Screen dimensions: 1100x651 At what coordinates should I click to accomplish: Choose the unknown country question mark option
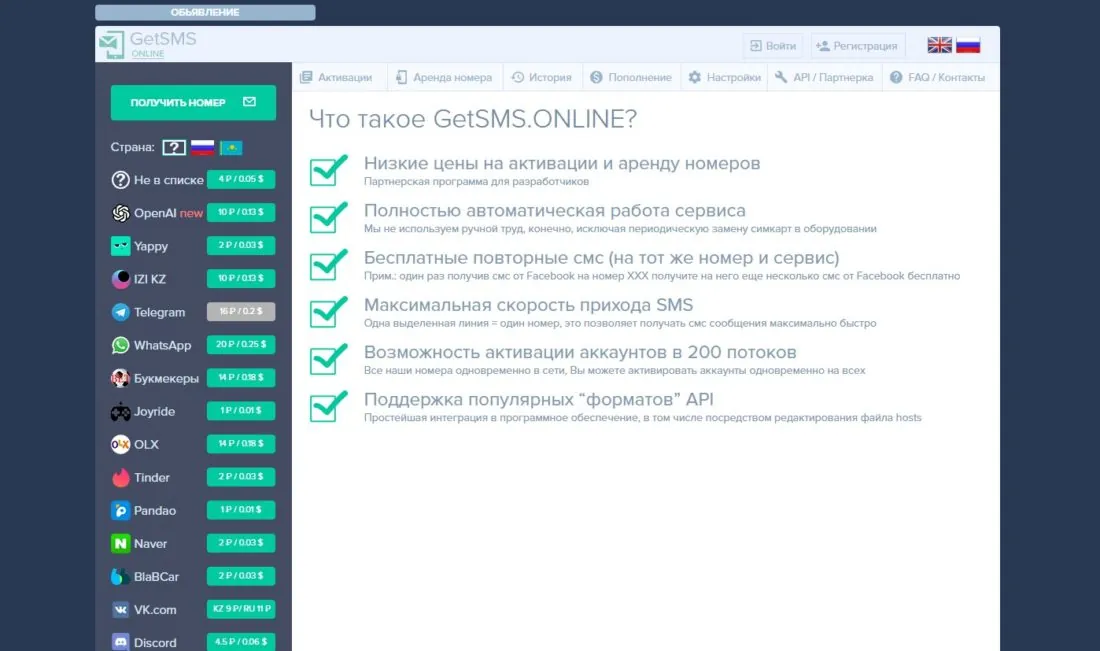[x=174, y=147]
